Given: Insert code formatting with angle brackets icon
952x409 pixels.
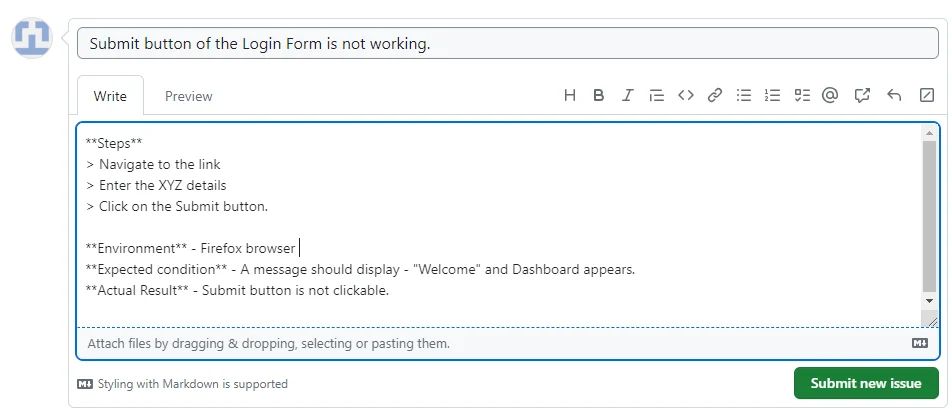Looking at the screenshot, I should click(x=685, y=95).
